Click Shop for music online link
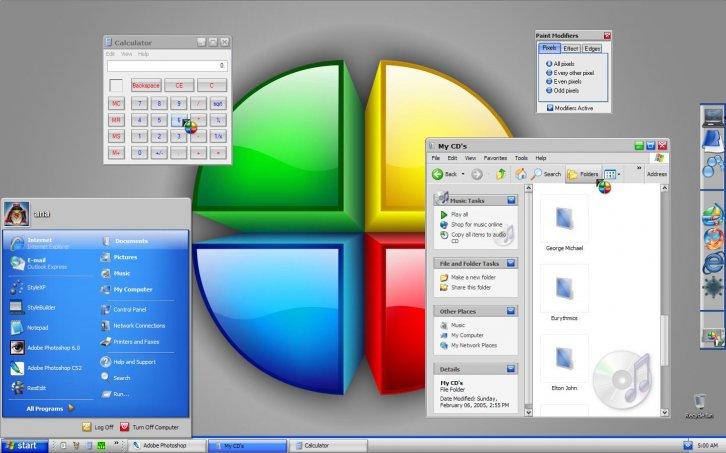This screenshot has height=453, width=726. 476,224
